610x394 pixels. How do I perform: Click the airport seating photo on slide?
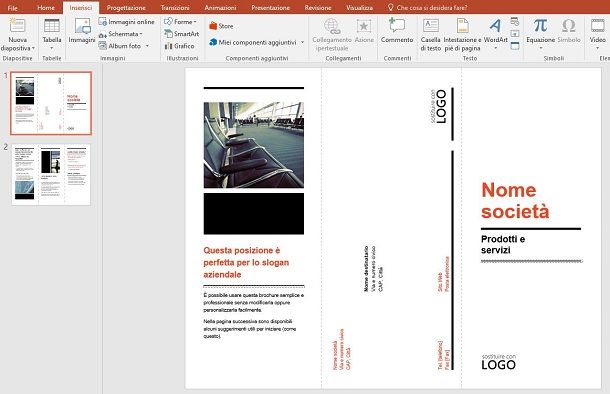tap(254, 145)
